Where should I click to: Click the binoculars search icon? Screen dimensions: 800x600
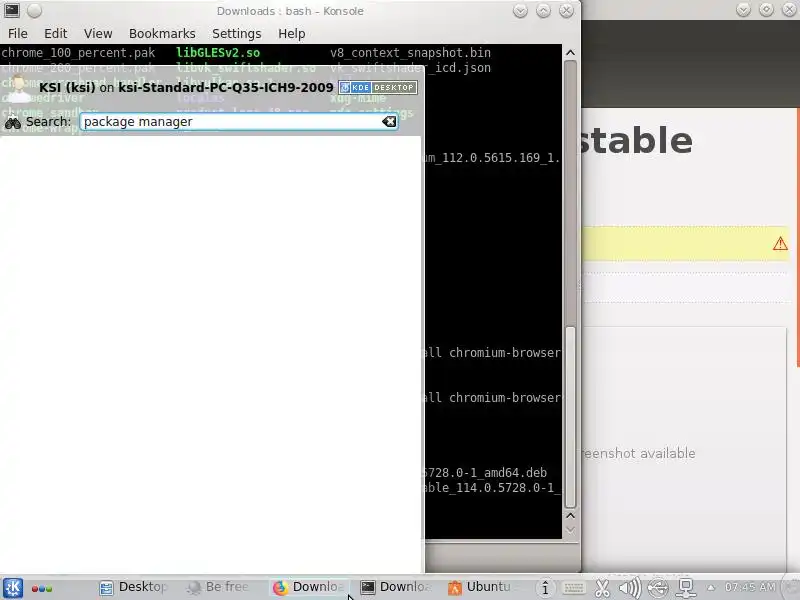coord(13,122)
